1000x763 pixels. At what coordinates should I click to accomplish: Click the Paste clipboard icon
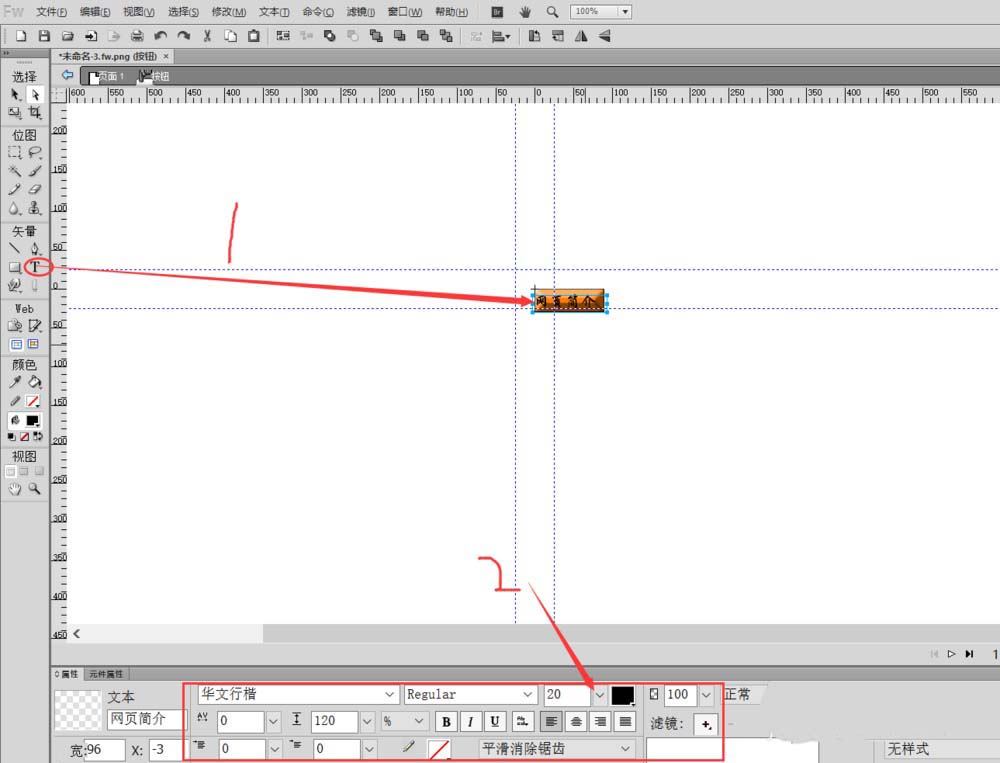(254, 36)
